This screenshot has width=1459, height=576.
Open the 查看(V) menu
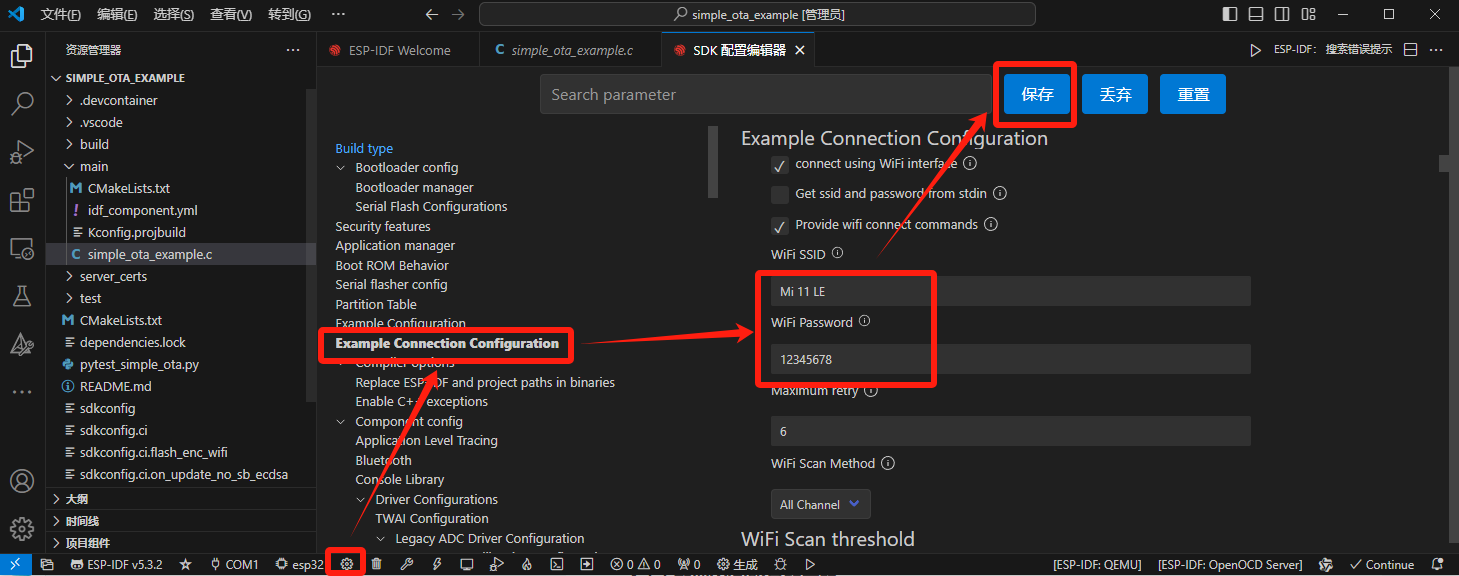click(x=231, y=15)
